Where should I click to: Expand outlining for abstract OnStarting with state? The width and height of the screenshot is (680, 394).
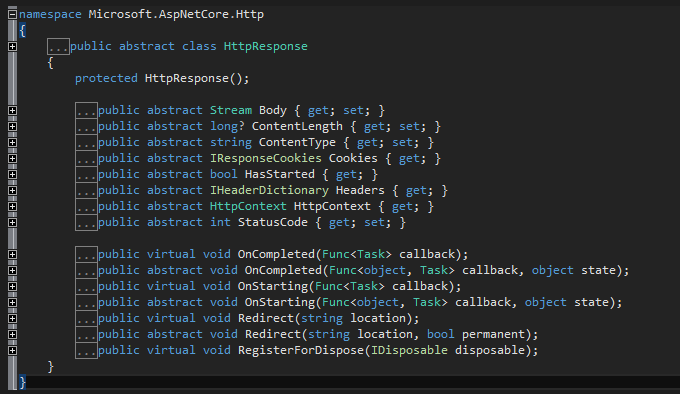(13, 303)
